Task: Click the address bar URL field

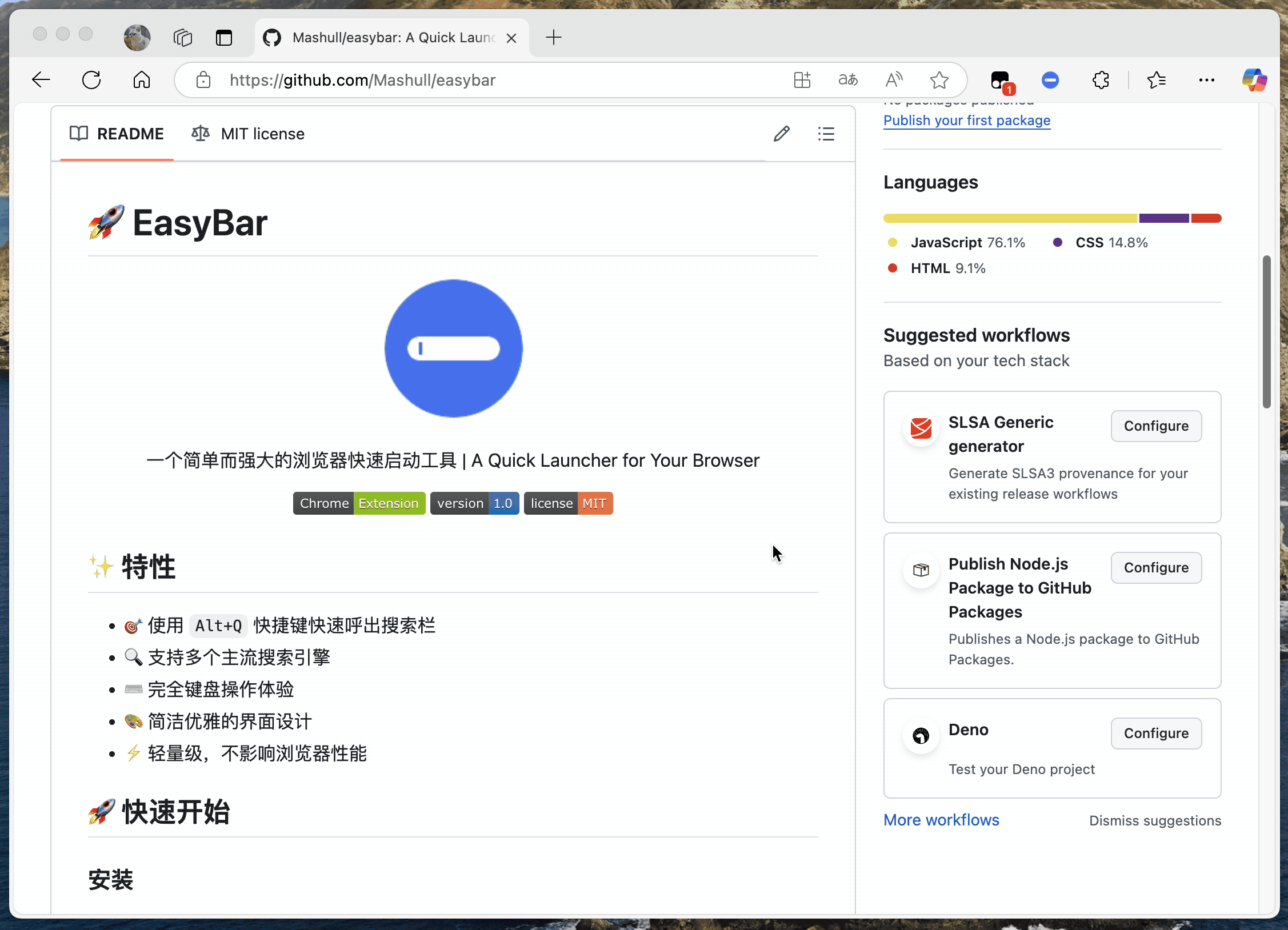Action: tap(491, 80)
